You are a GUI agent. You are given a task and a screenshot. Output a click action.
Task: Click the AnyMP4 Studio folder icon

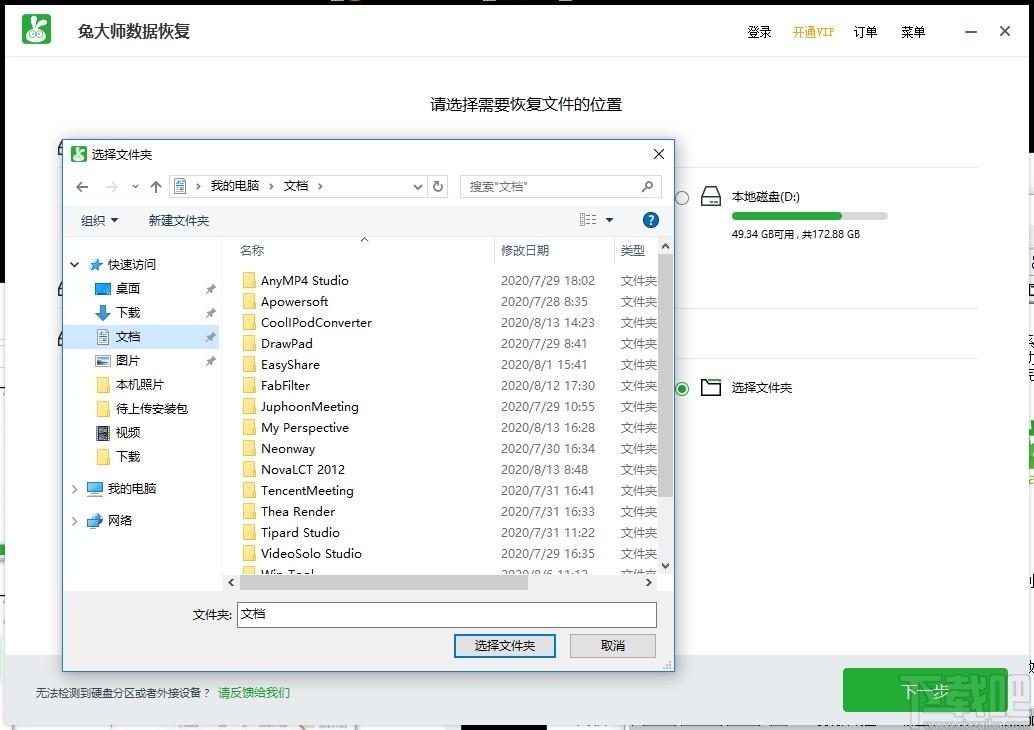point(249,280)
